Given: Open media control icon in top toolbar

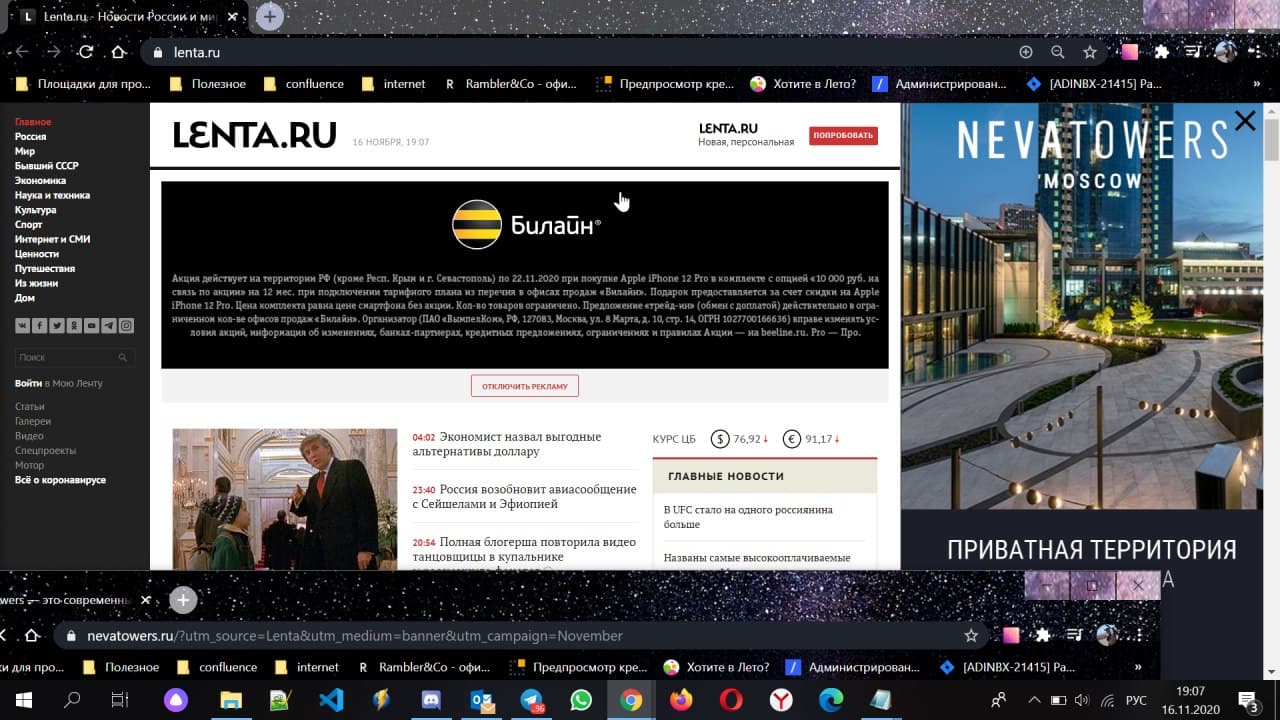Looking at the screenshot, I should 1193,52.
